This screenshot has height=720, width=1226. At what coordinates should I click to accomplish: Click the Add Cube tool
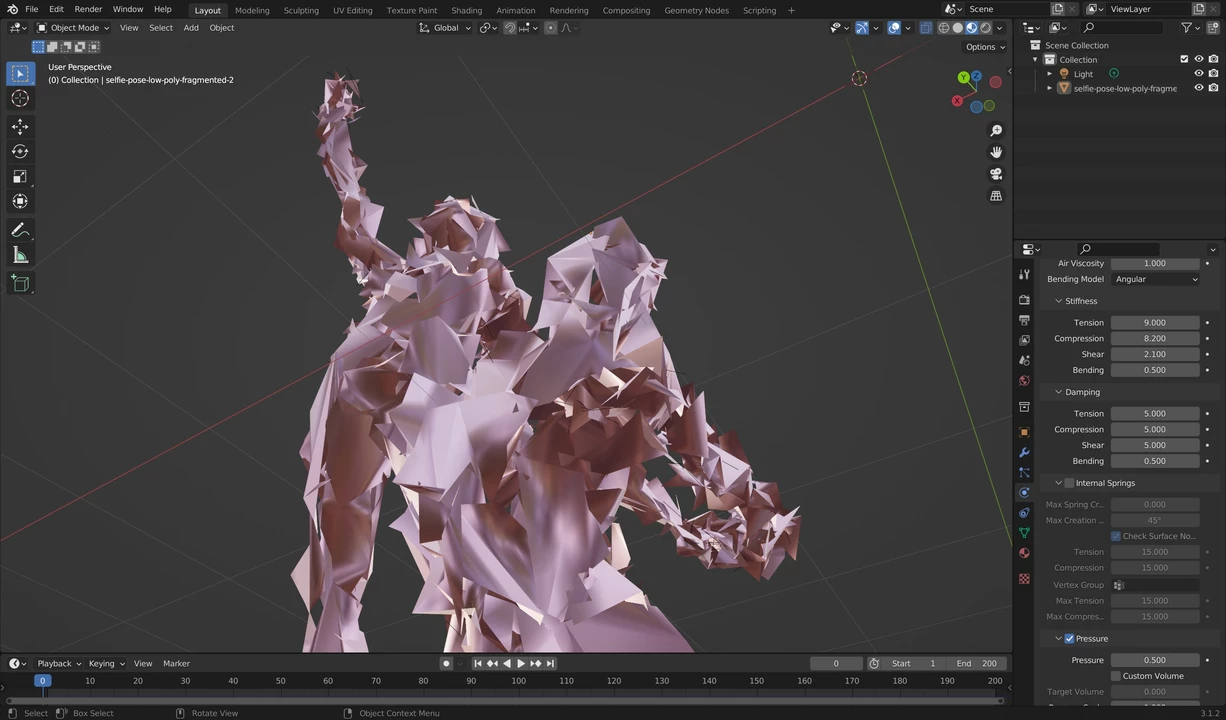pos(20,284)
